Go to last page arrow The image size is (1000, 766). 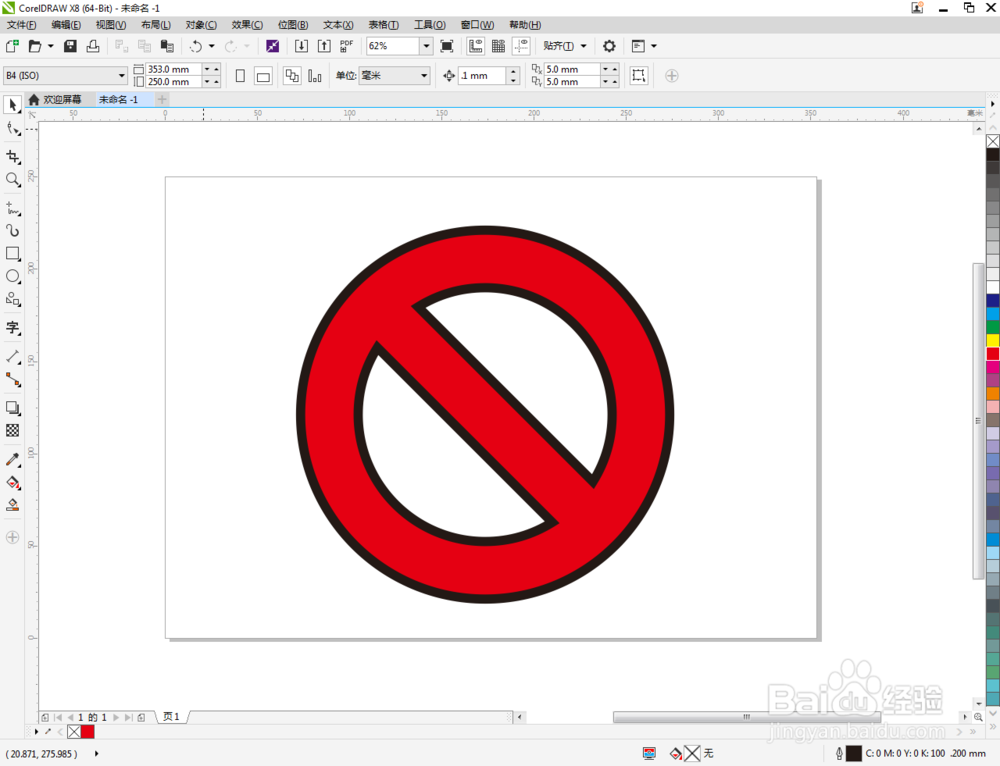click(x=128, y=718)
